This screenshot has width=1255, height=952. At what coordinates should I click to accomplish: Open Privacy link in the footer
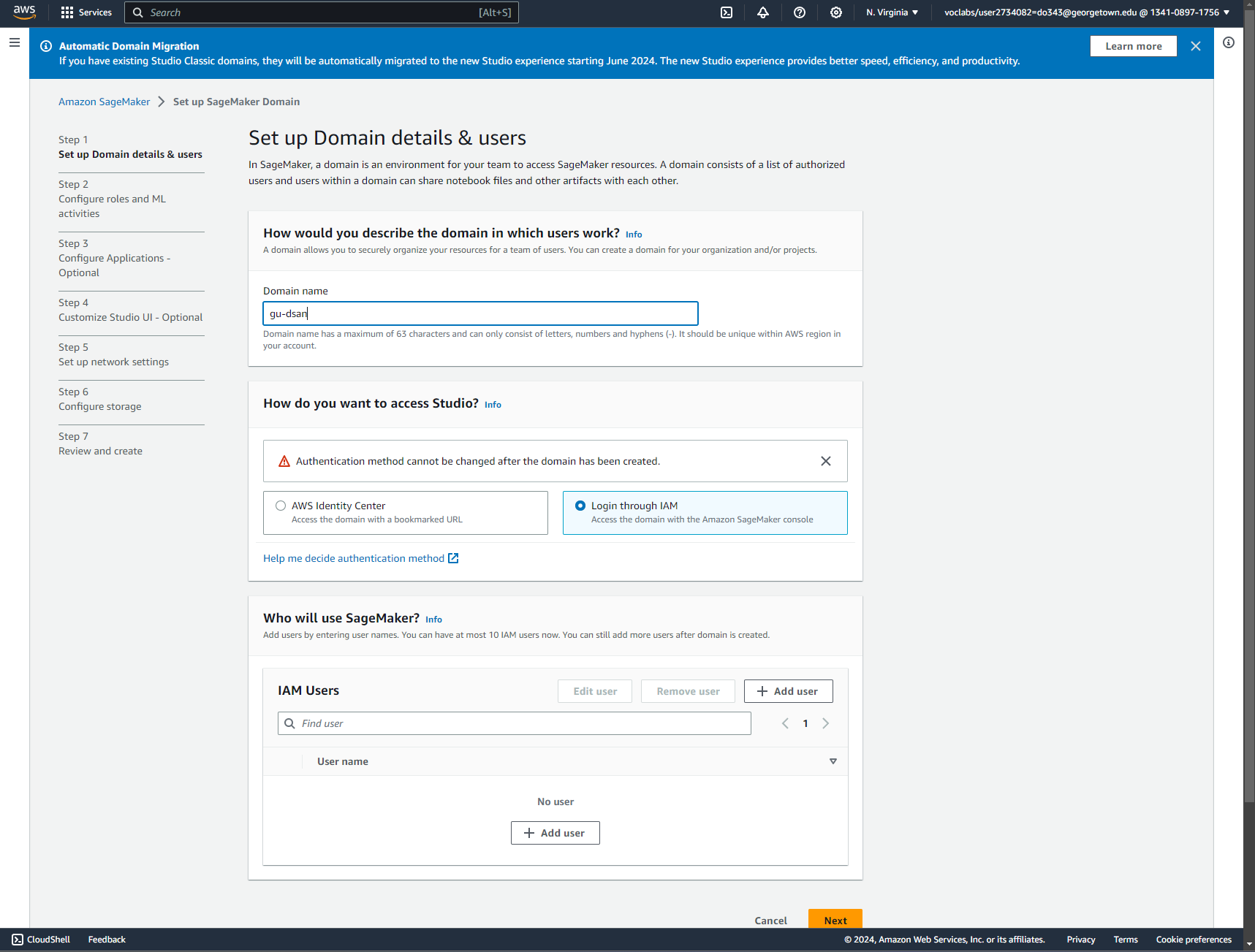1080,940
